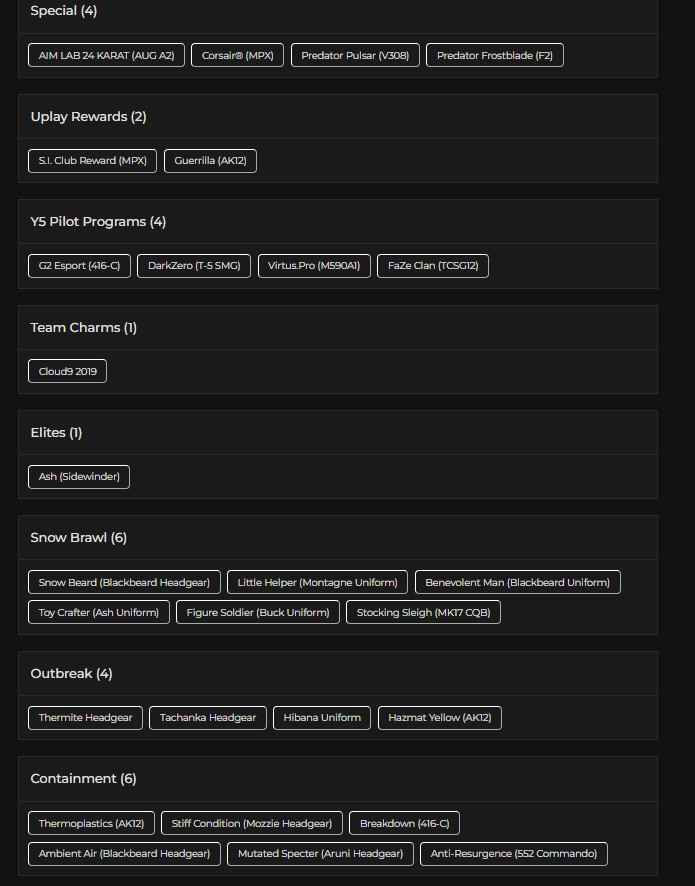Screen dimensions: 695x886
Task: Select the AIM LAB 24 KARAT (AUG A2) tag
Action: tap(106, 55)
